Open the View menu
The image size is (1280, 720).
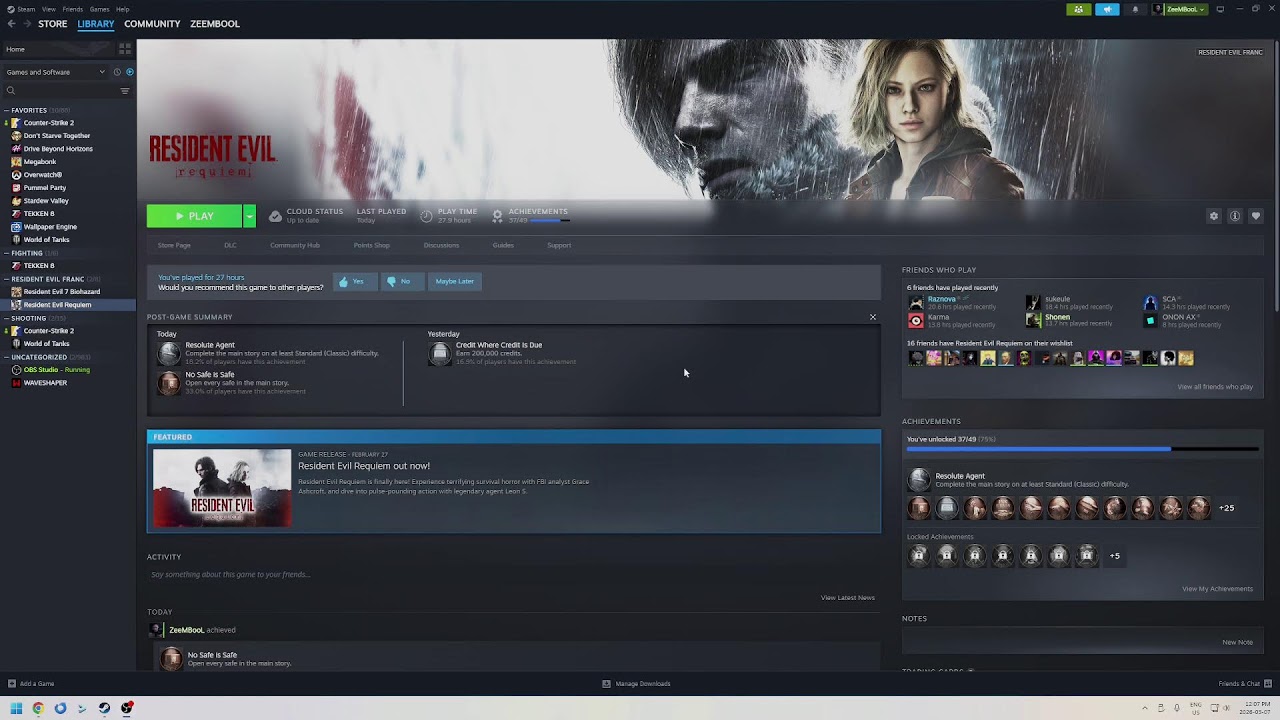[x=48, y=9]
